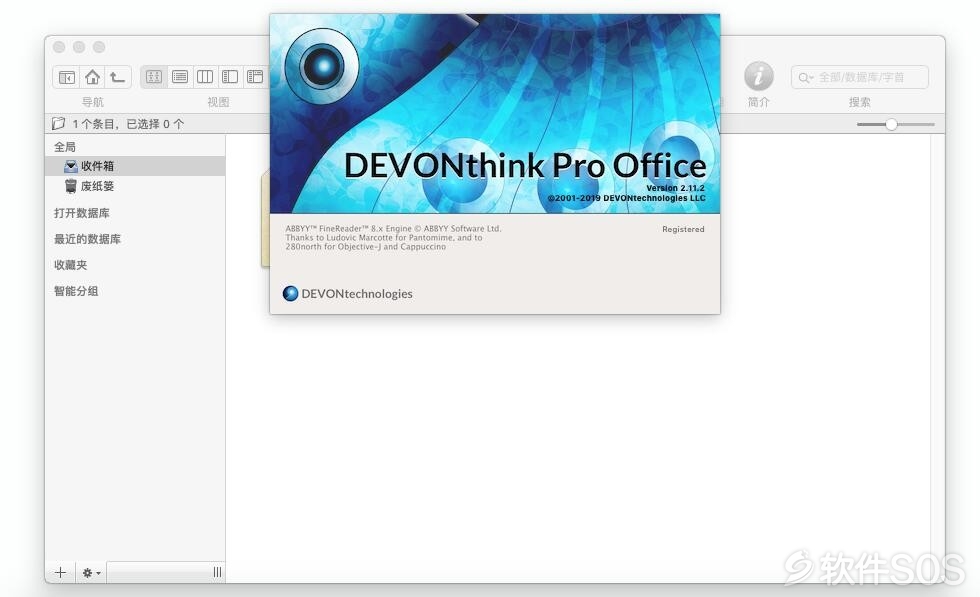980x597 pixels.
Task: Click the 打开数据库 sidebar section
Action: click(x=82, y=213)
